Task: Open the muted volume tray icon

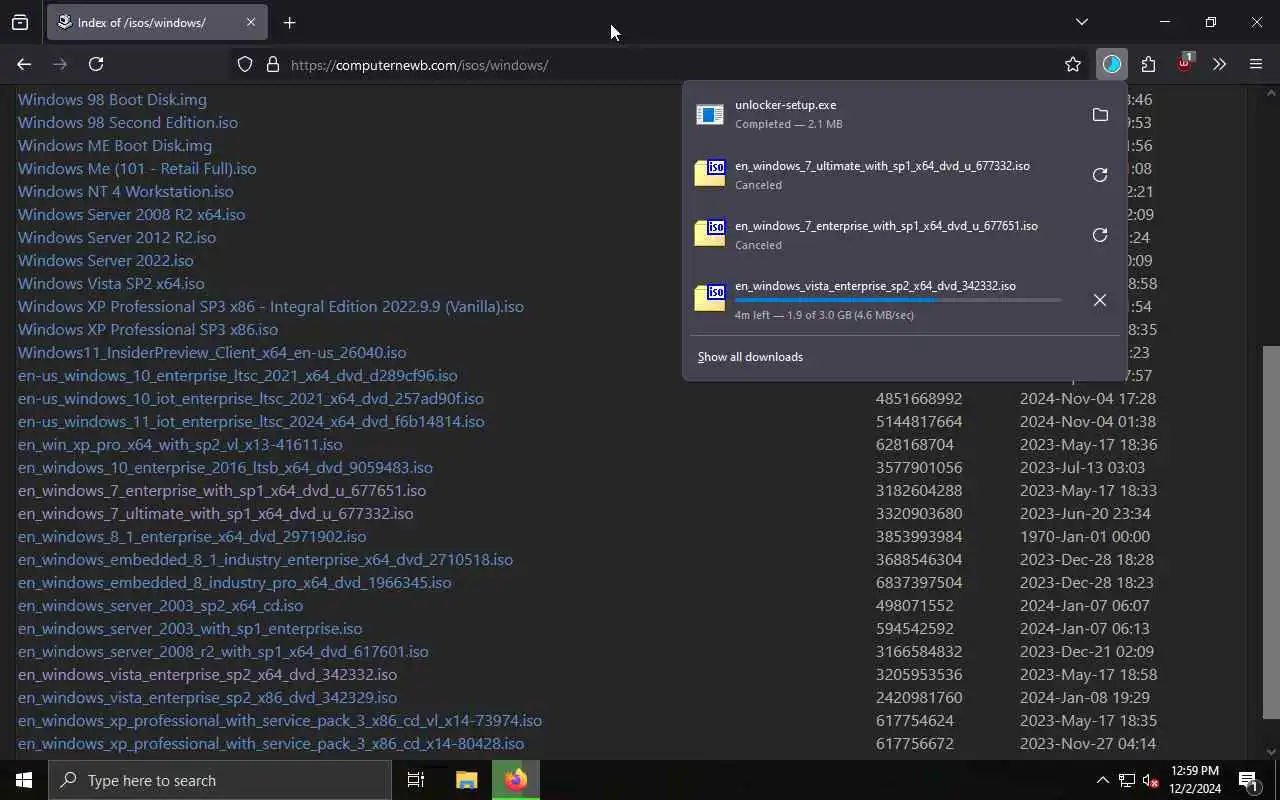Action: pyautogui.click(x=1151, y=780)
